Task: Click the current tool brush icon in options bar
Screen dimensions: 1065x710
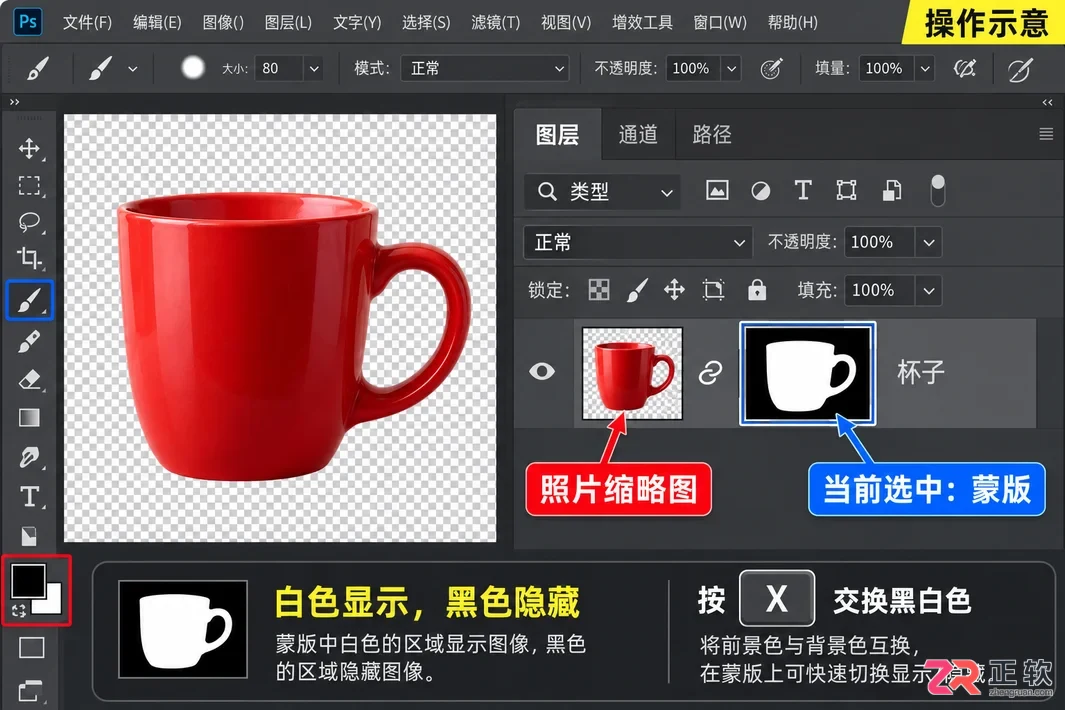Action: [37, 69]
